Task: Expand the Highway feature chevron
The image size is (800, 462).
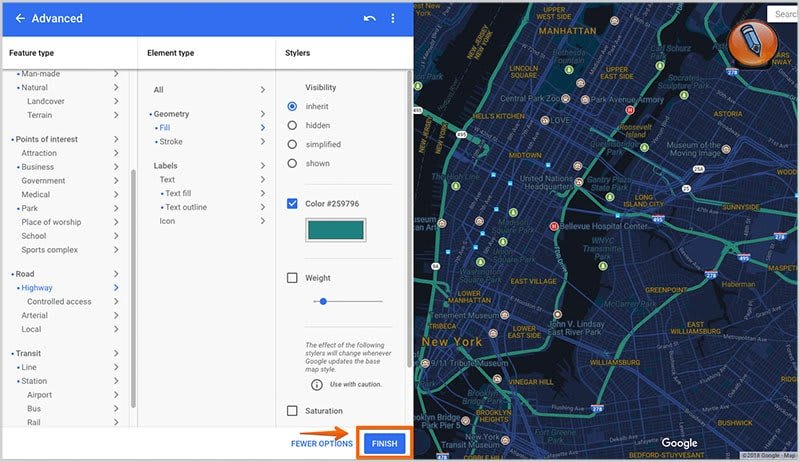Action: click(116, 288)
